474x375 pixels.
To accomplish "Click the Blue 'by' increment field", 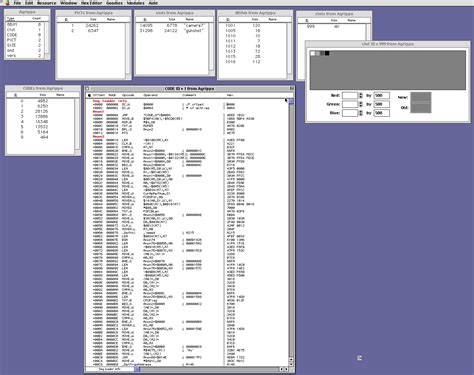I will click(381, 113).
